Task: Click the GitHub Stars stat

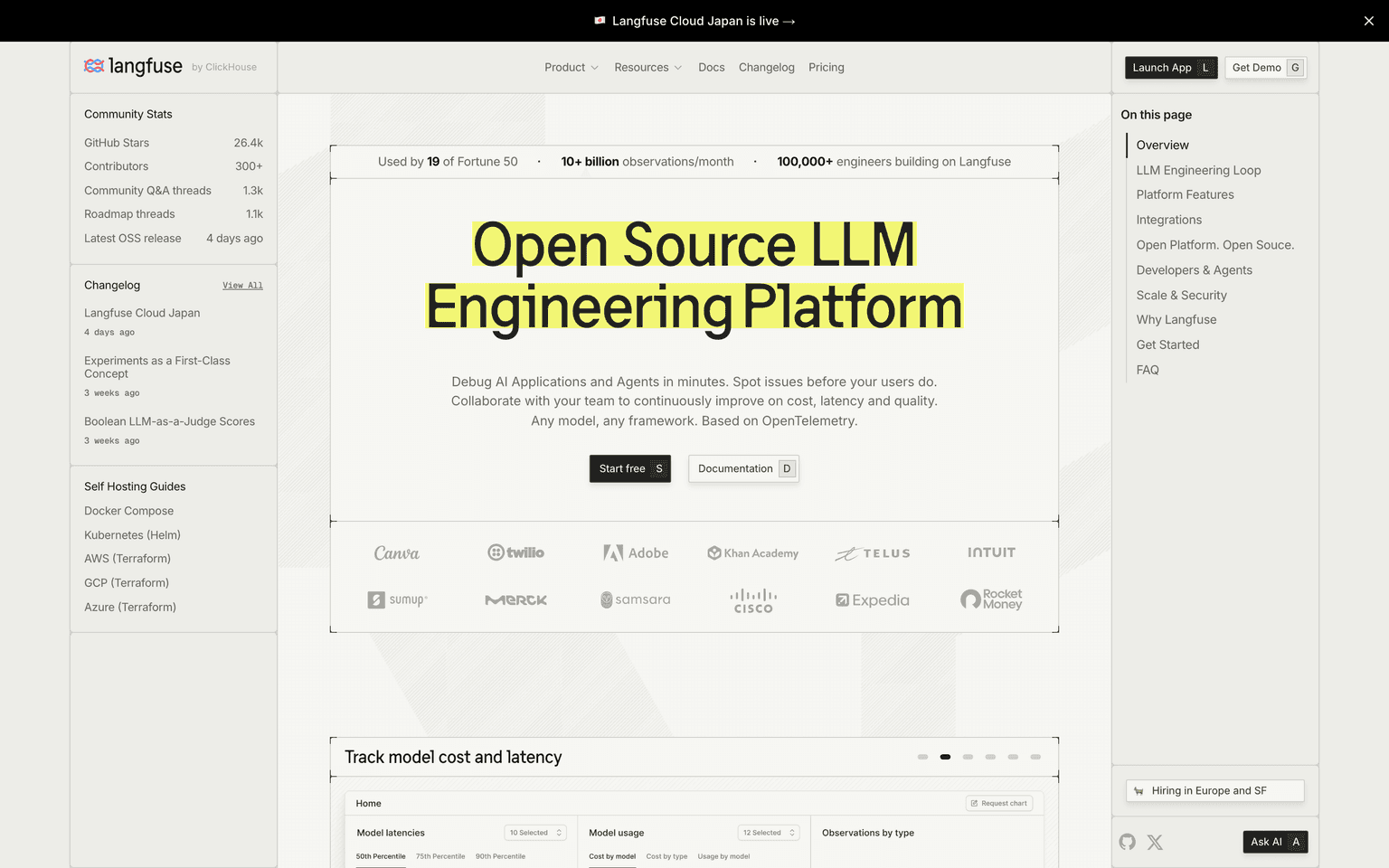Action: point(174,143)
